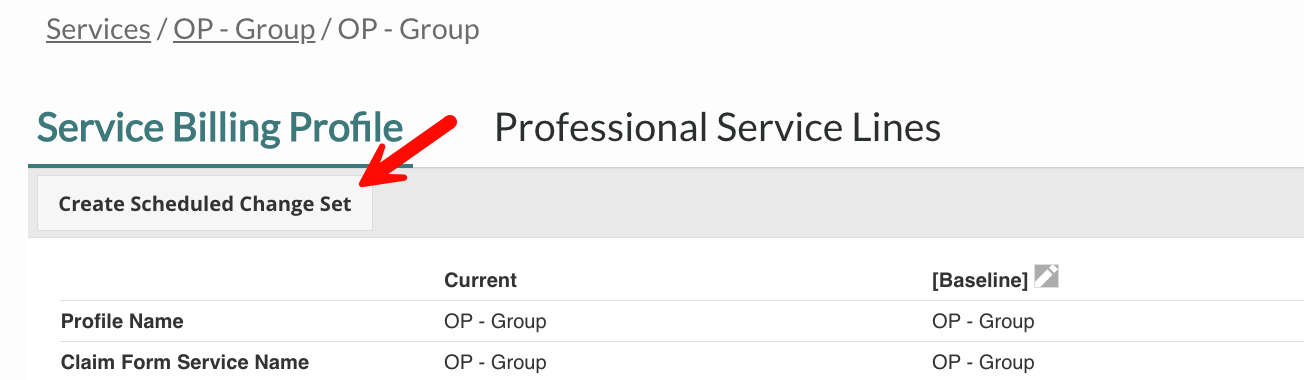1304x380 pixels.
Task: Go to the underlined OP - Group breadcrumb
Action: [x=244, y=29]
